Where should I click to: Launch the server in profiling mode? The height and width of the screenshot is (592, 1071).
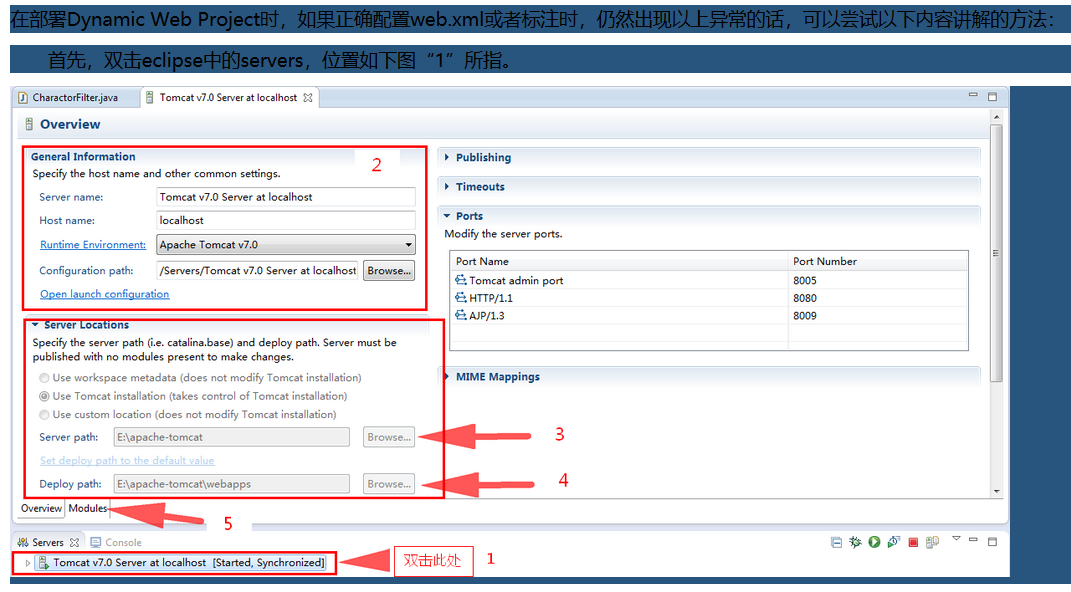click(894, 541)
